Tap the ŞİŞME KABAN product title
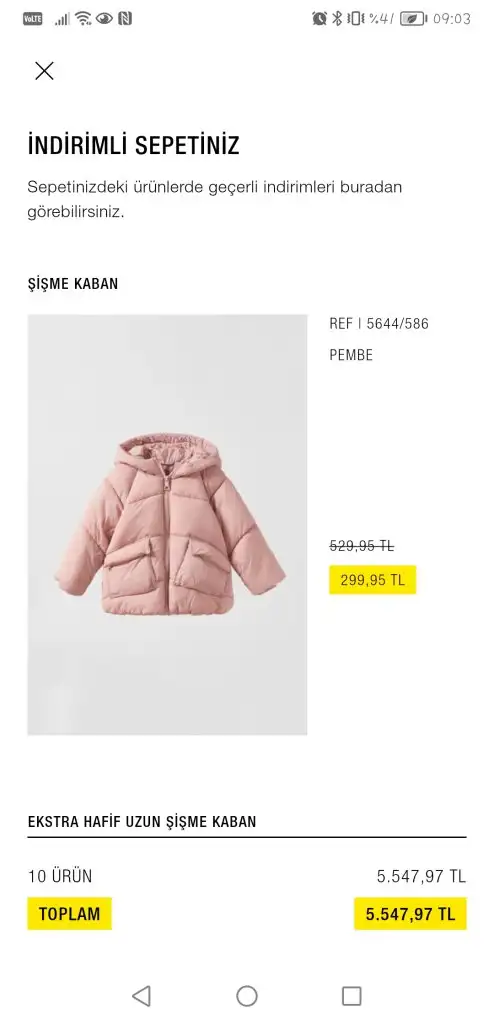Viewport: 494px width, 1024px height. 73,284
